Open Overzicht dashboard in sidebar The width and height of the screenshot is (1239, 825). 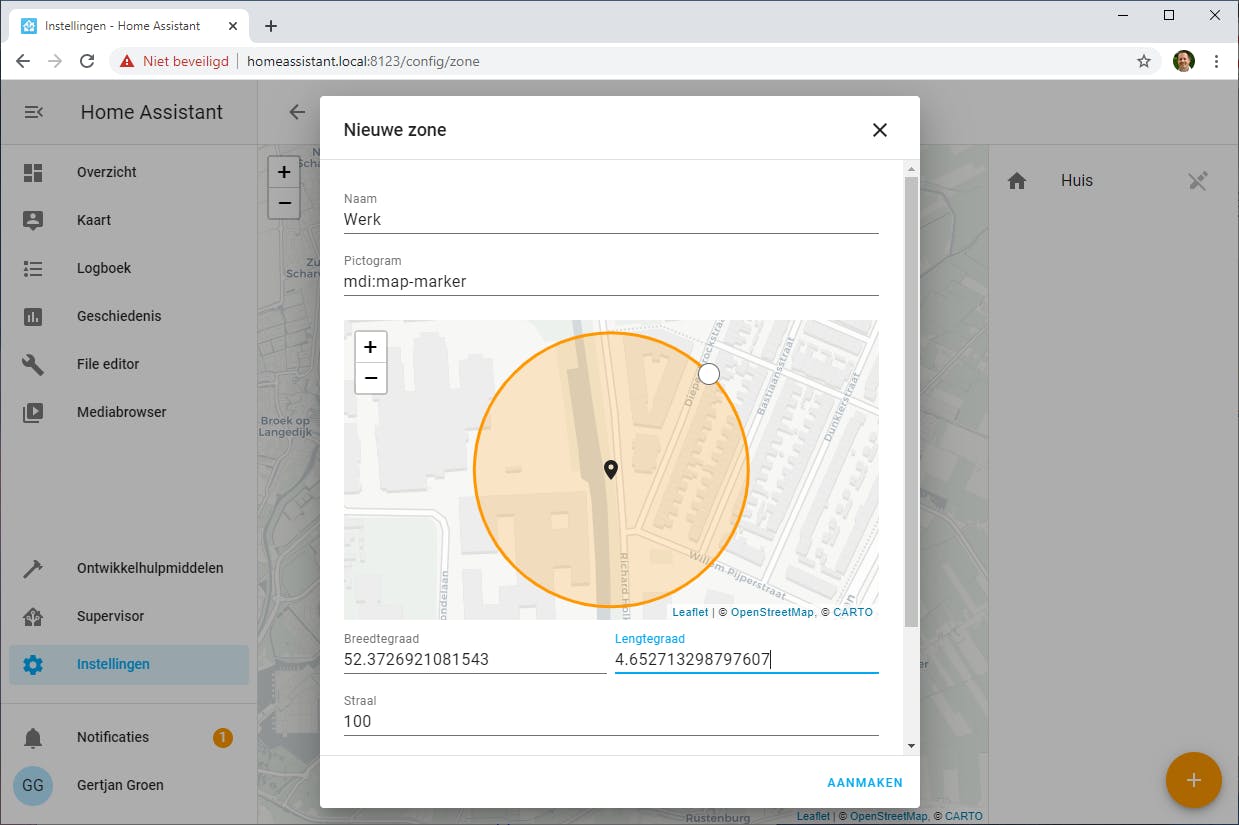(106, 172)
